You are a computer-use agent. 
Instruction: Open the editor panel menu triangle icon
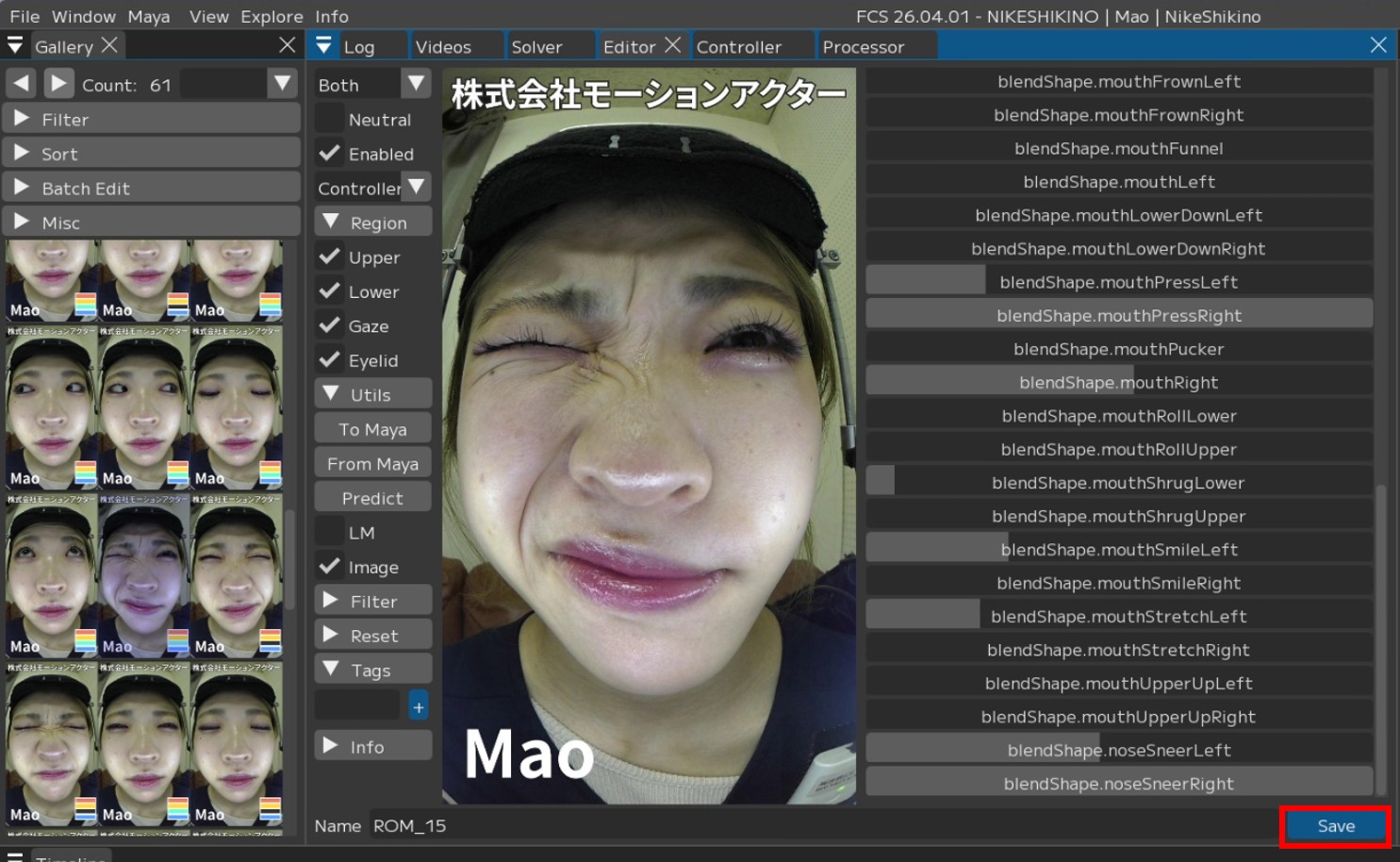pos(323,45)
